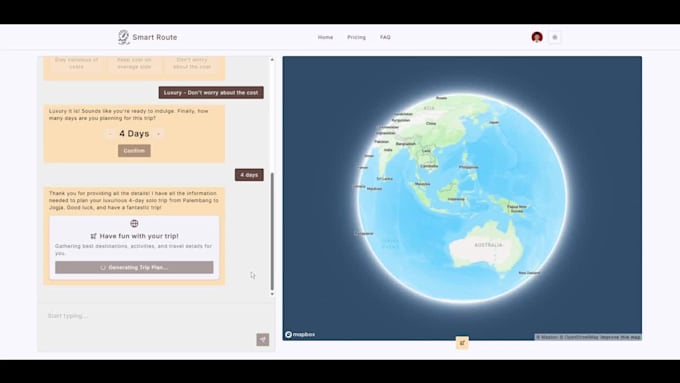Click the 4 Days counter value
Viewport: 680px width, 383px height.
[x=134, y=134]
